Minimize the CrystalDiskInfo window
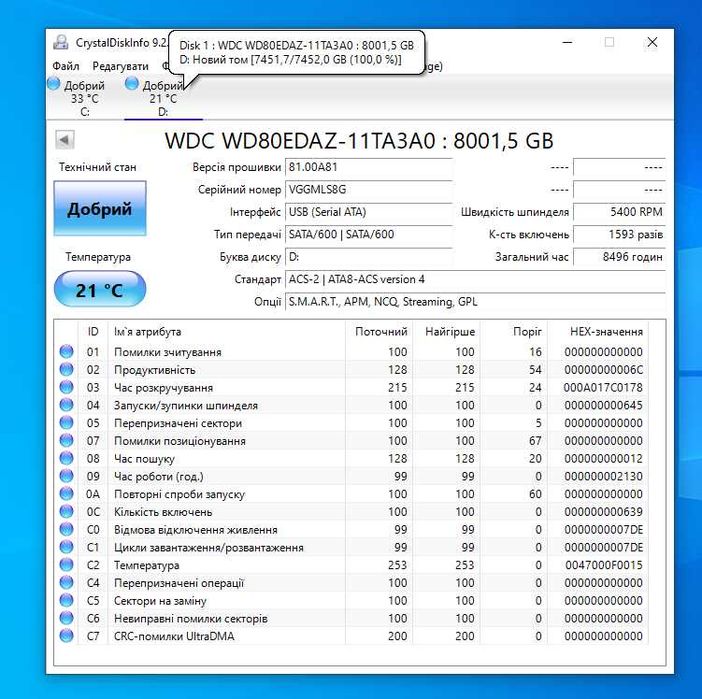Image resolution: width=702 pixels, height=699 pixels. coord(568,43)
